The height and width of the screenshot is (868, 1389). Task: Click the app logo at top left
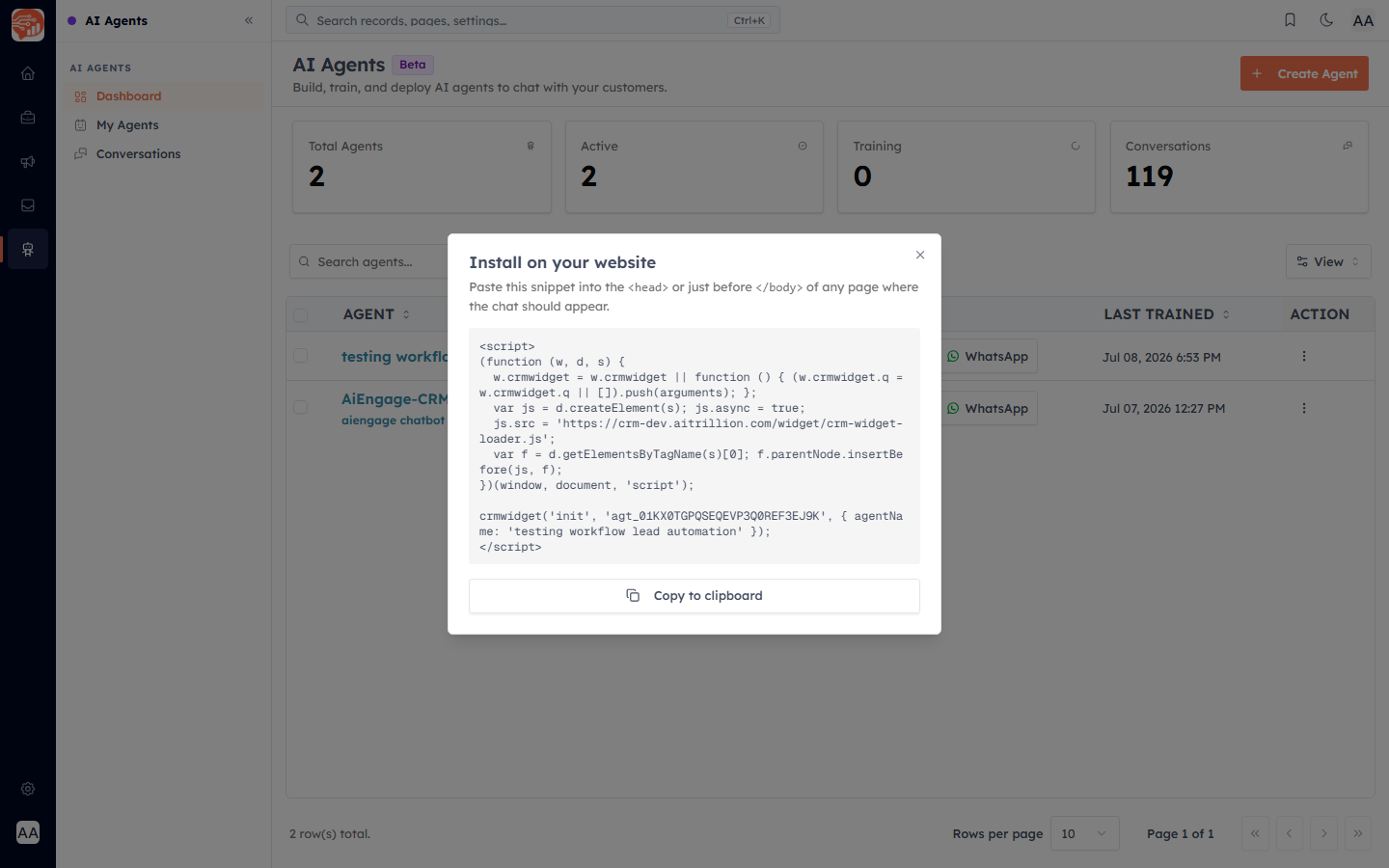click(28, 25)
